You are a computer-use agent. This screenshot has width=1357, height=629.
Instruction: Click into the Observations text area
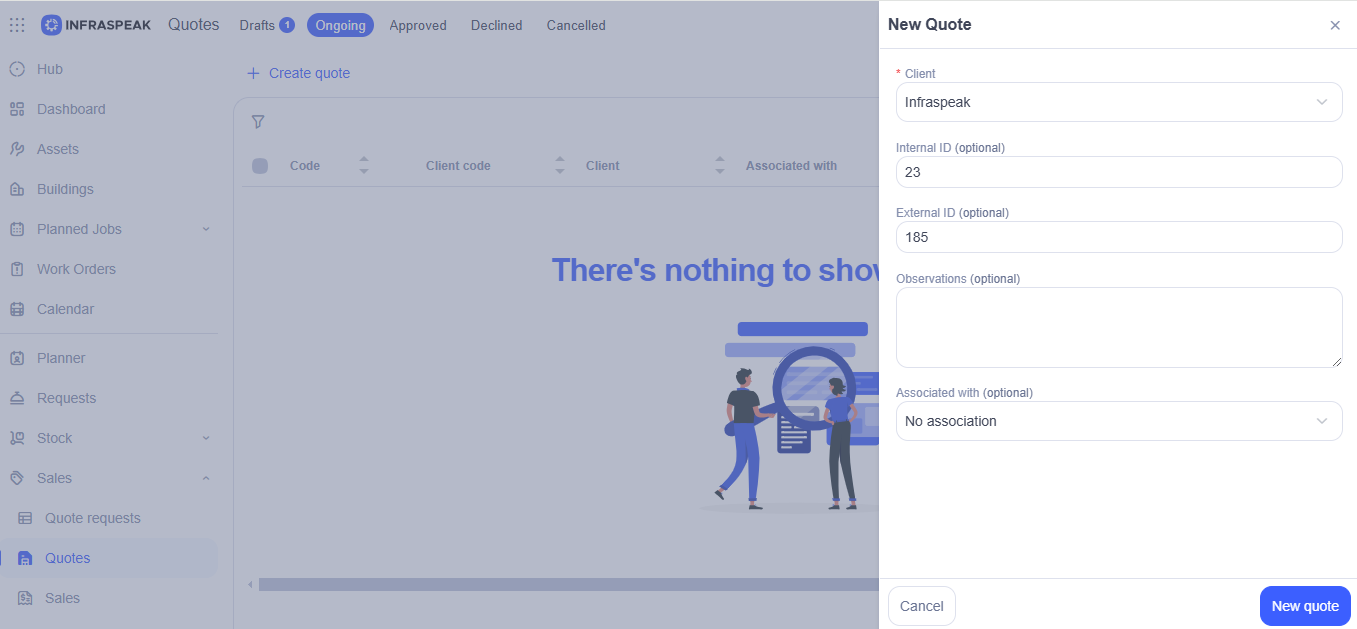tap(1119, 327)
